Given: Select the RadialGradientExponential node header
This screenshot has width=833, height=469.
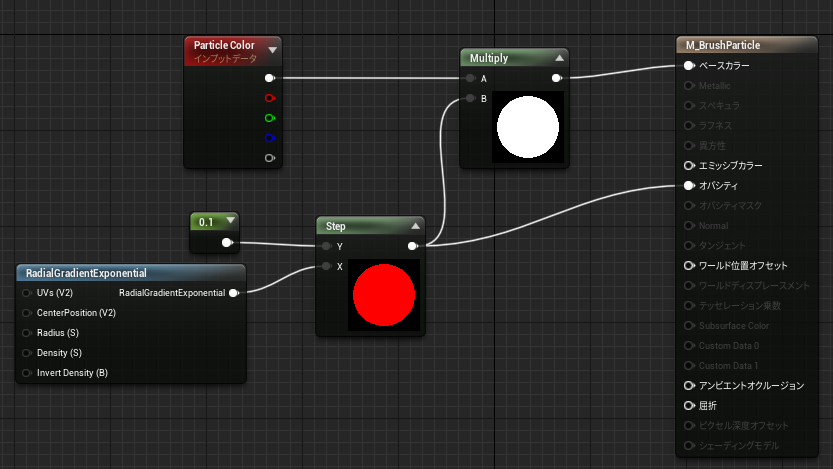Looking at the screenshot, I should (131, 273).
